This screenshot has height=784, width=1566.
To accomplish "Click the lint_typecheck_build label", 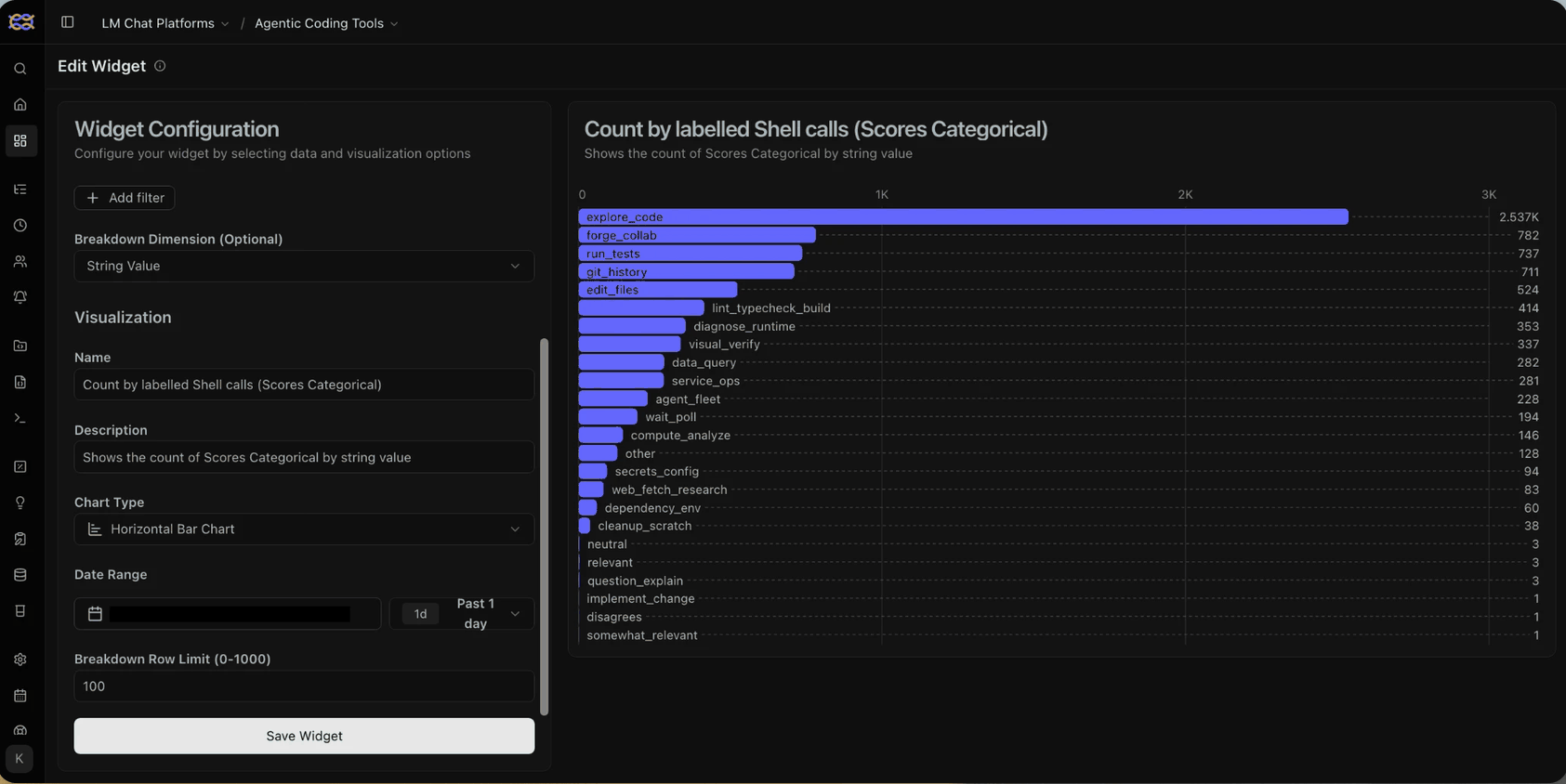I will pyautogui.click(x=771, y=308).
